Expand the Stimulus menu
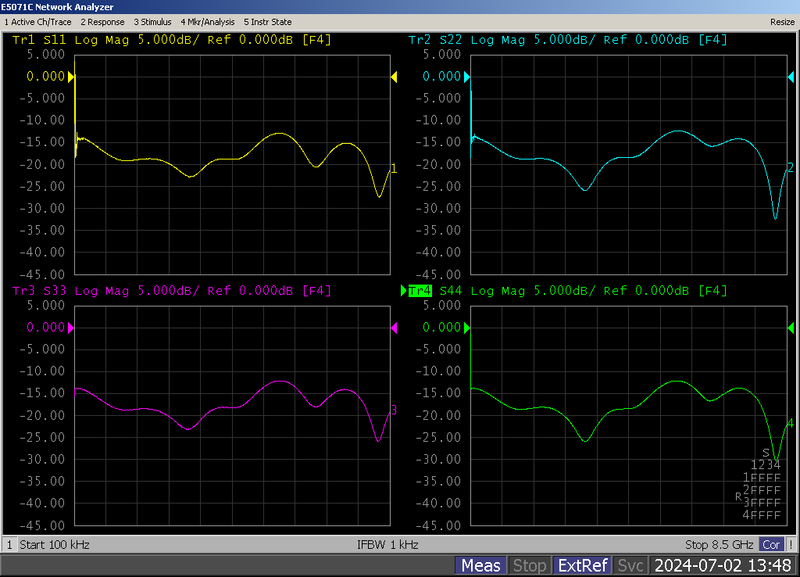800x577 pixels. [x=153, y=21]
